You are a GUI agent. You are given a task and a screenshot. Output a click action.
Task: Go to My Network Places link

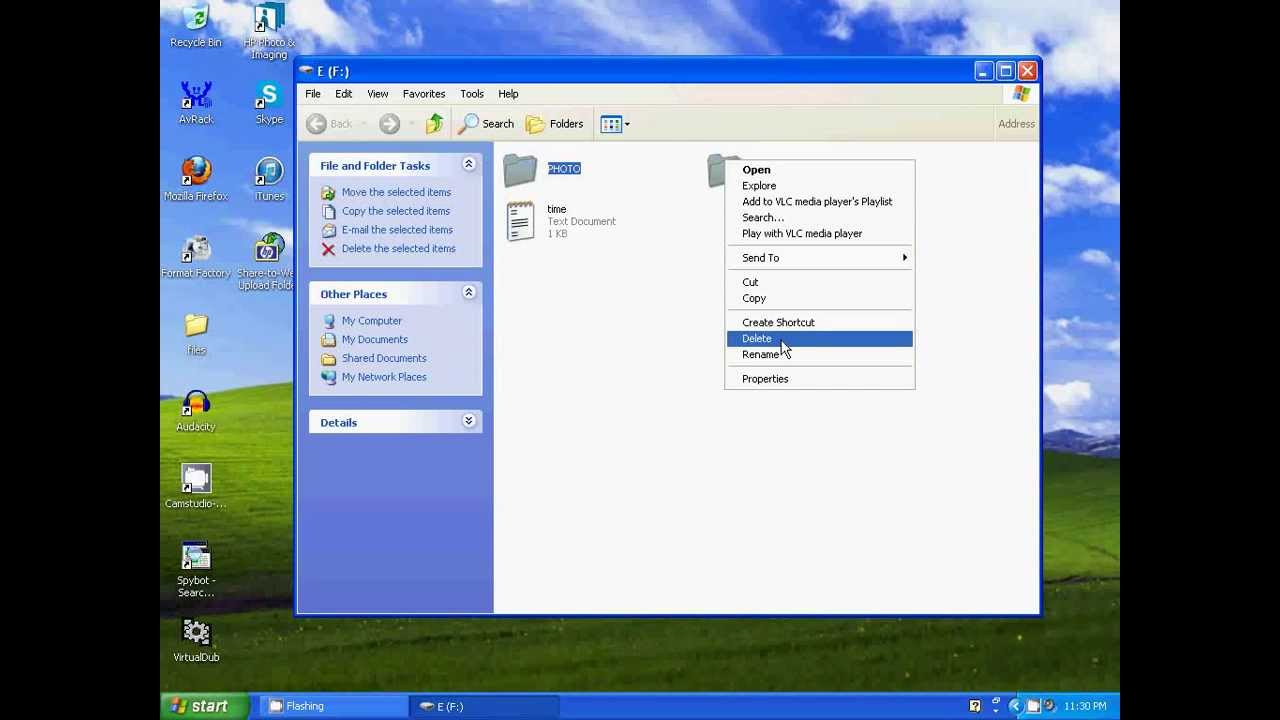(384, 377)
